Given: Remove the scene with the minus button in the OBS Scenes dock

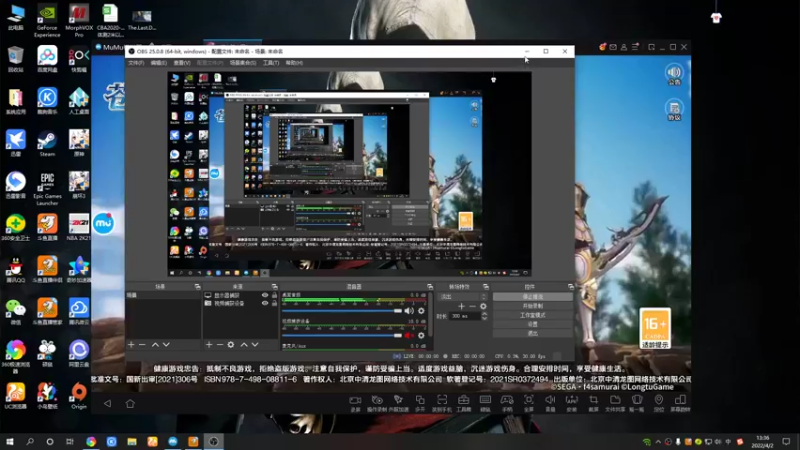Looking at the screenshot, I should (142, 345).
